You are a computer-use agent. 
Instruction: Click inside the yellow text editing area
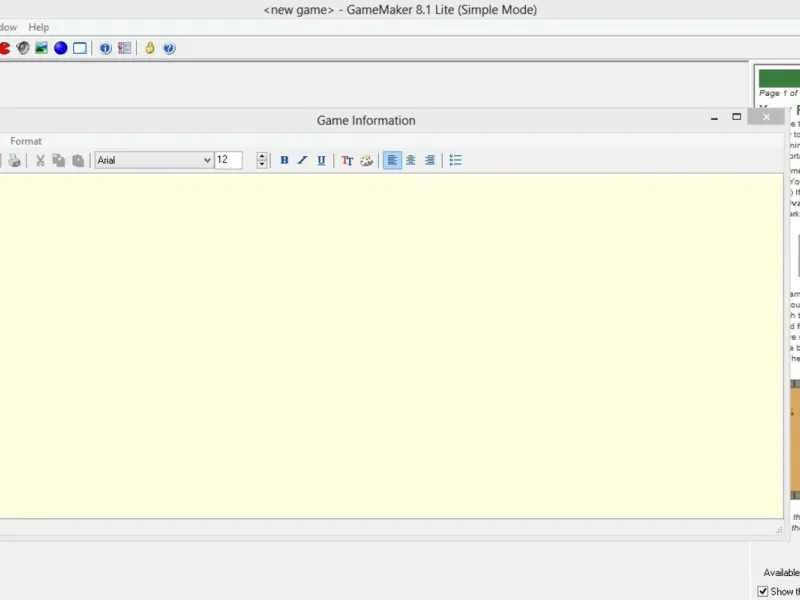point(391,346)
